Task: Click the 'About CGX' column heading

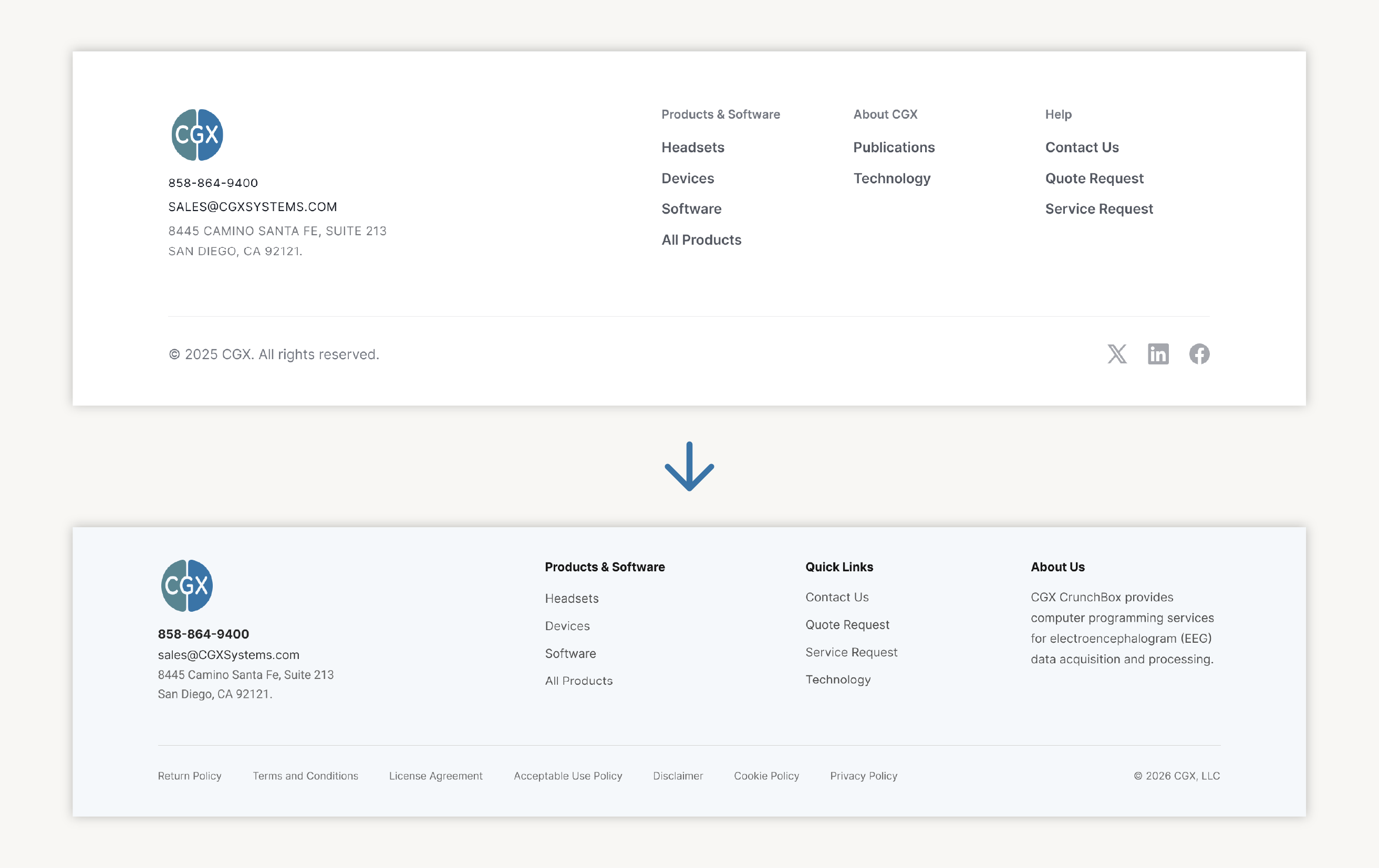Action: click(x=885, y=114)
